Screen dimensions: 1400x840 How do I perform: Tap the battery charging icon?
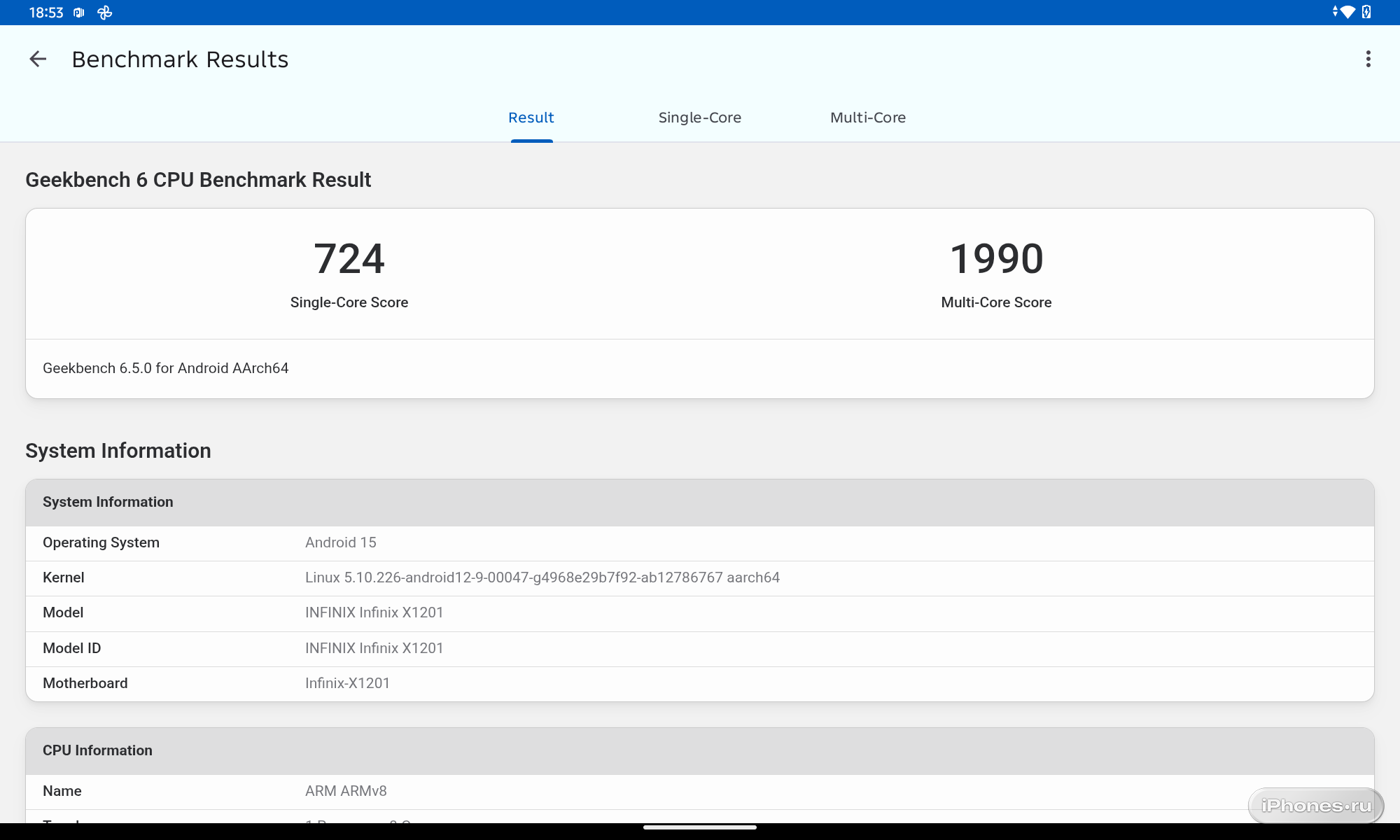1366,13
